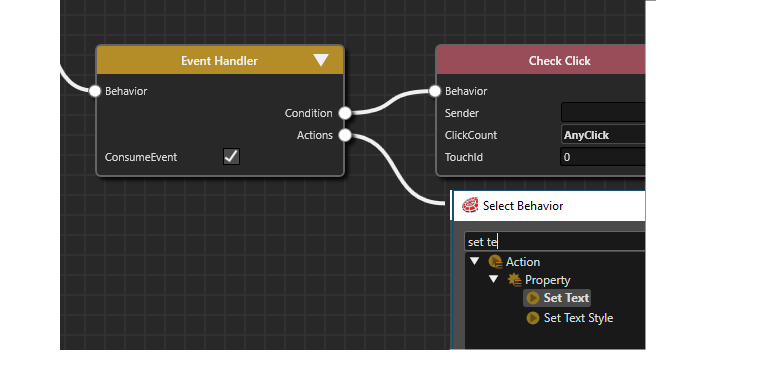Click the Action category icon
Viewport: 765px width, 365px height.
(x=495, y=262)
